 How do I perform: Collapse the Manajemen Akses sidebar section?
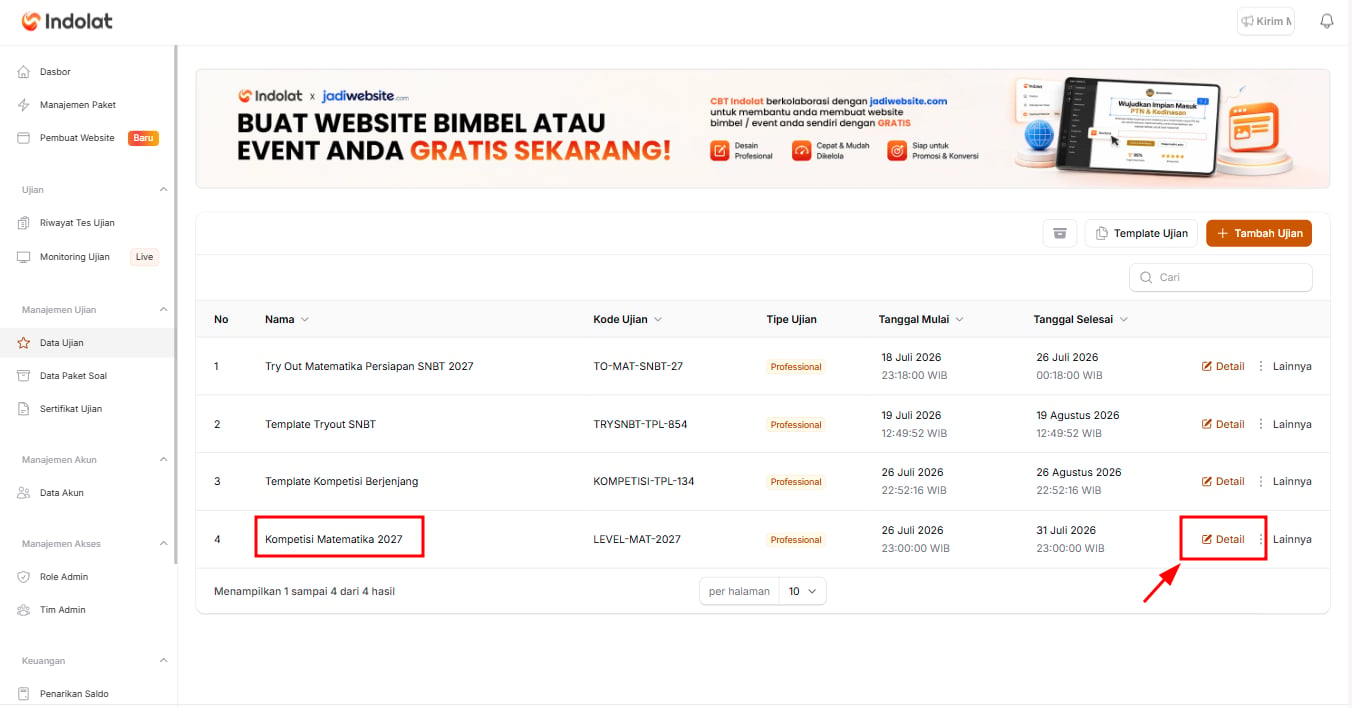(x=164, y=543)
